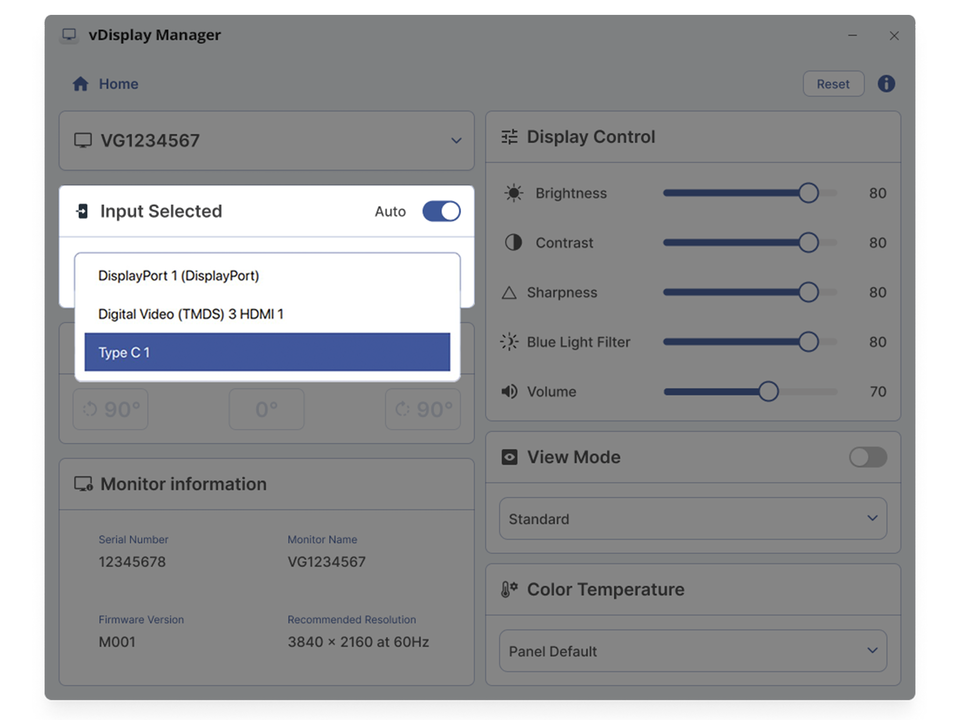Click the Volume speaker icon

pos(510,392)
